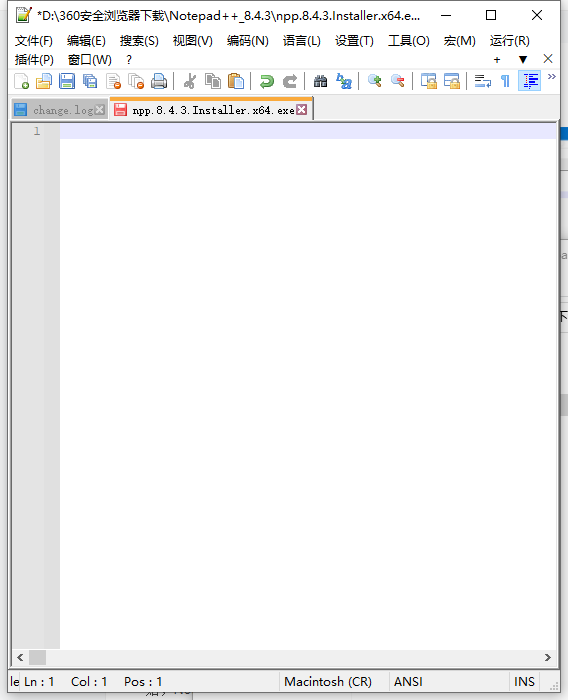
Task: Close the npp.8.4.3.Installer.x64.exe tab
Action: (x=302, y=109)
